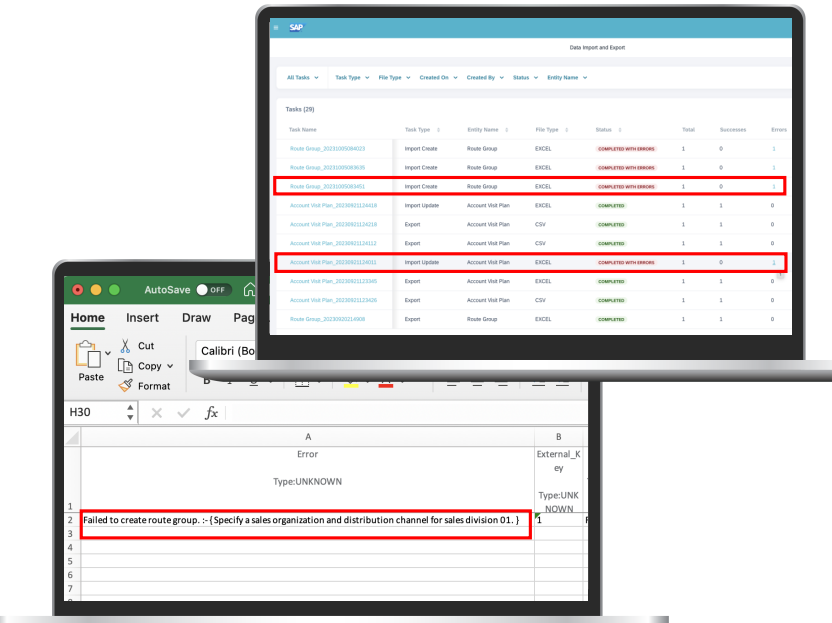
Task: Sort by File Type column icon
Action: [566, 130]
